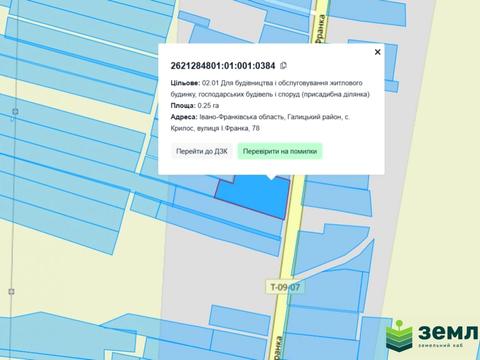Click upper square marker on boundary line
Image resolution: width=480 pixels, height=360 pixels.
pyautogui.click(x=15, y=111)
